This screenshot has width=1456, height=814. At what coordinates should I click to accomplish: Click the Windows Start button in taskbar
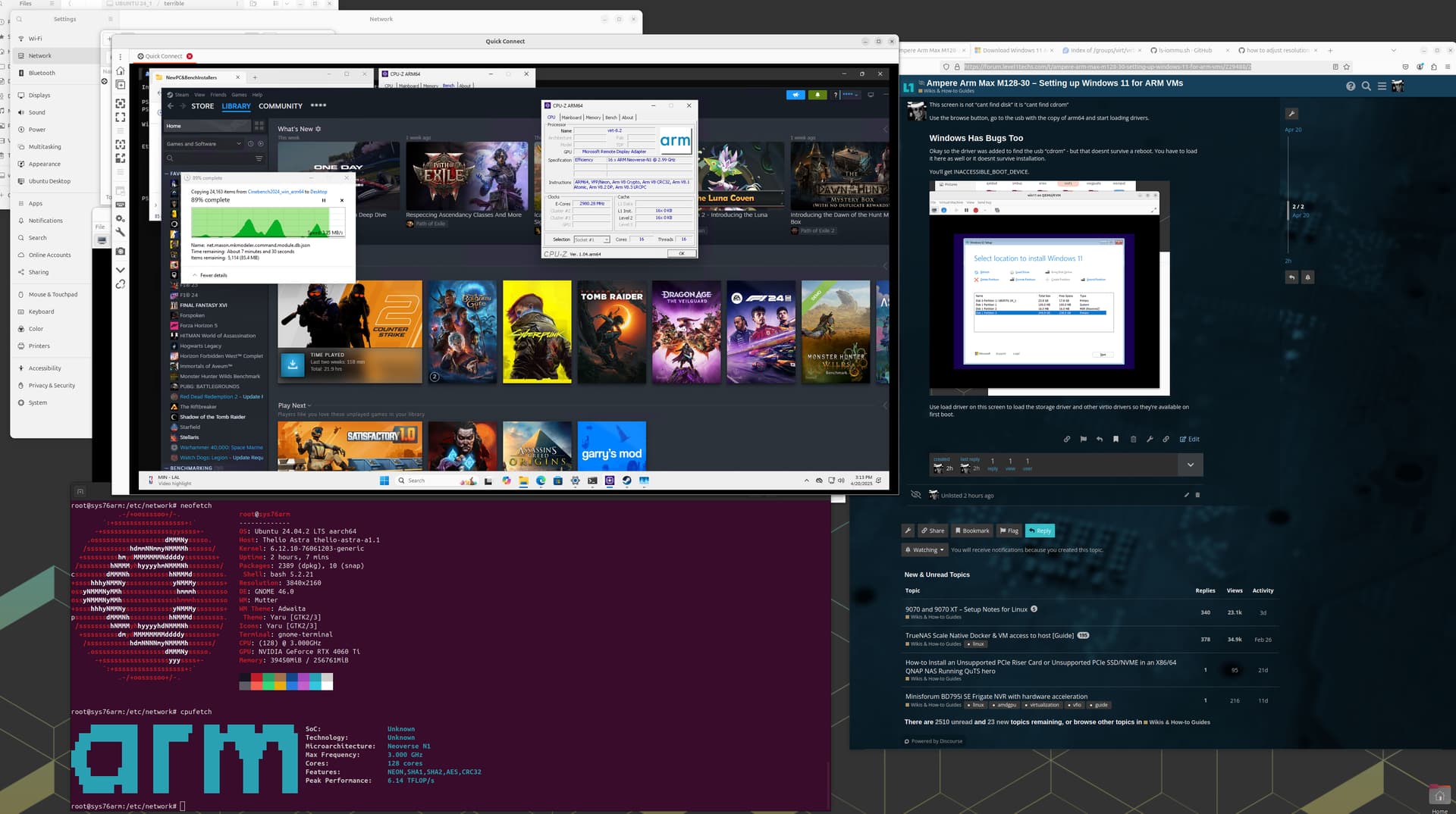pyautogui.click(x=384, y=481)
